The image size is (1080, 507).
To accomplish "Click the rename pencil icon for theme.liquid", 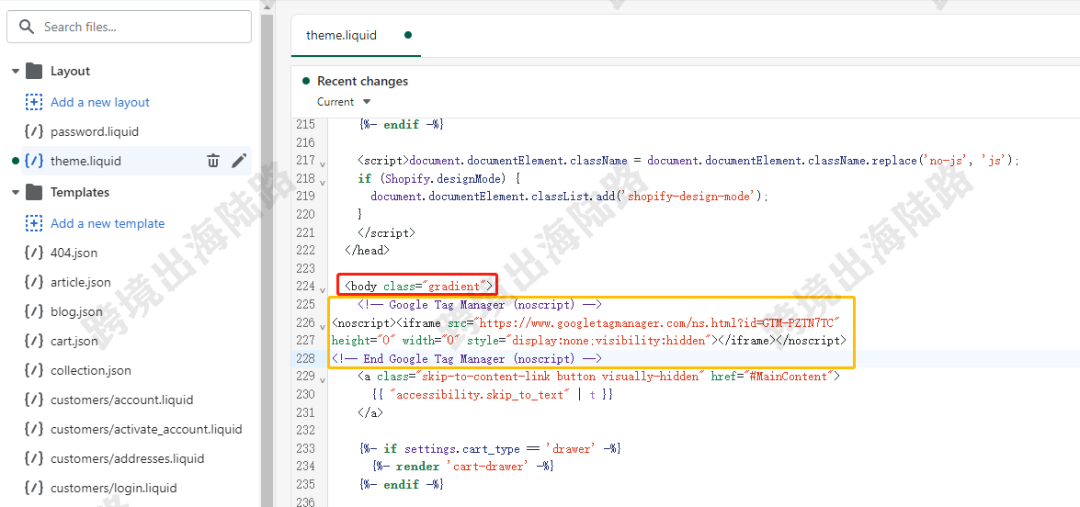I will (239, 161).
